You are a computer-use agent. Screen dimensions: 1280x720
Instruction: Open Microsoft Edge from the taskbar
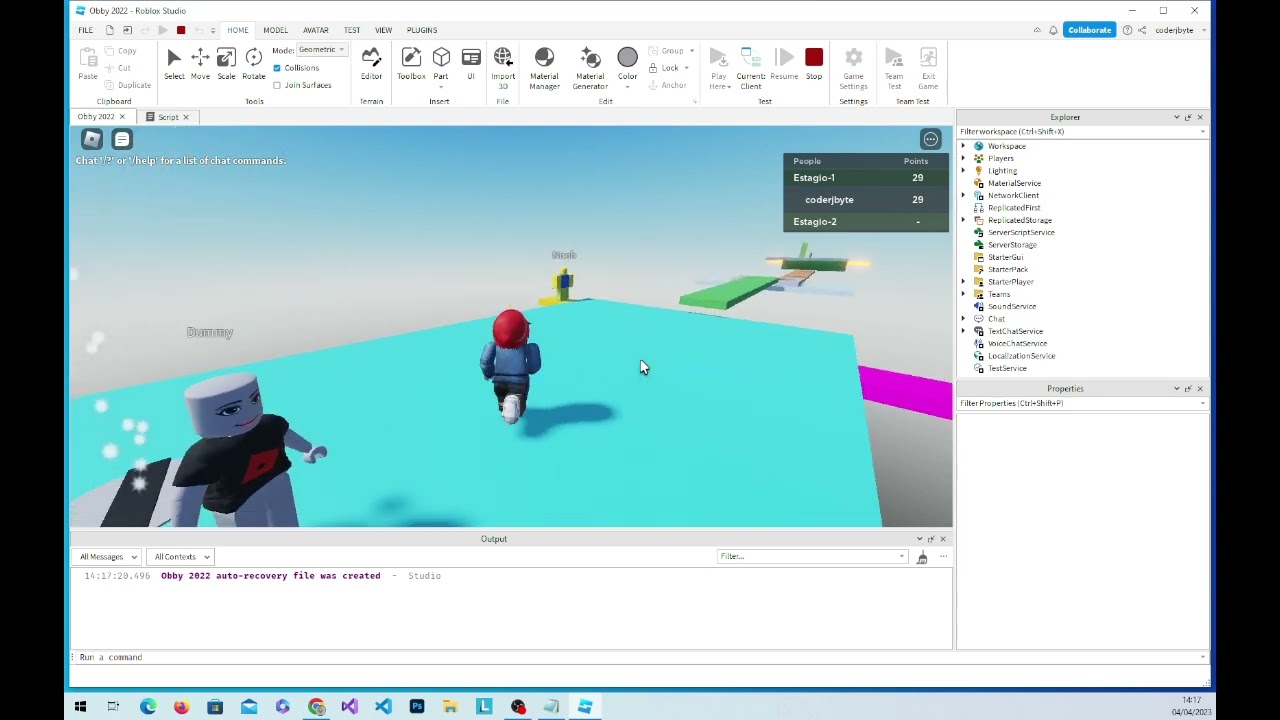(148, 707)
